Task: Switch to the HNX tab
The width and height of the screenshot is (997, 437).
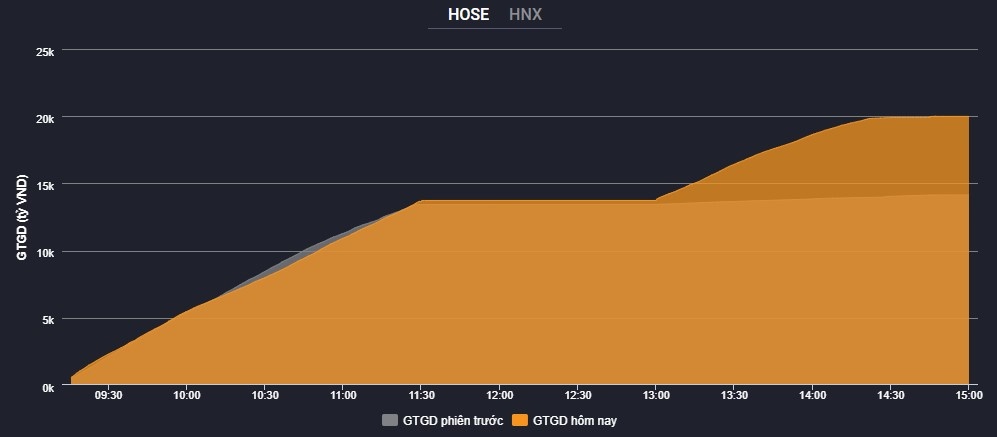Action: pos(527,15)
